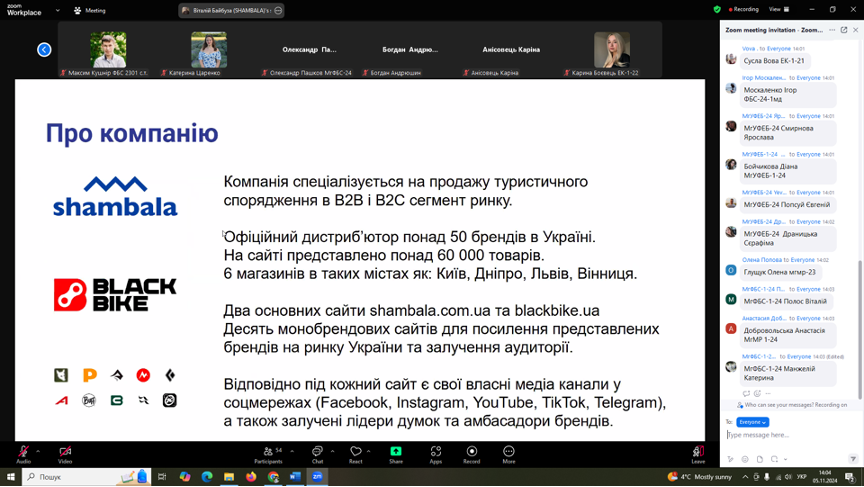Click Windows search box Пошук
The image size is (864, 487).
click(85, 477)
